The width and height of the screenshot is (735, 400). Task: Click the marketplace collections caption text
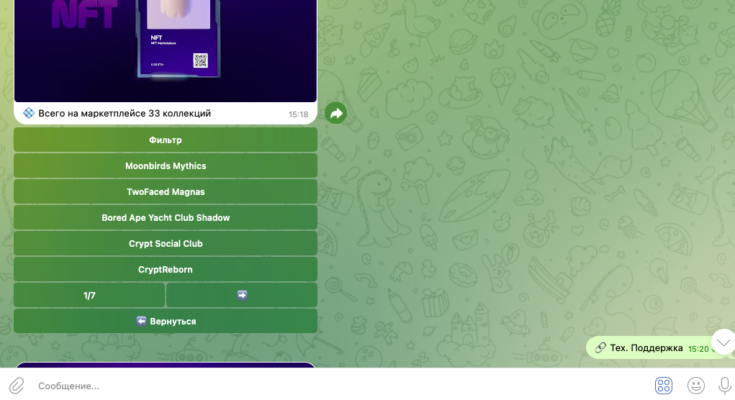click(x=124, y=113)
